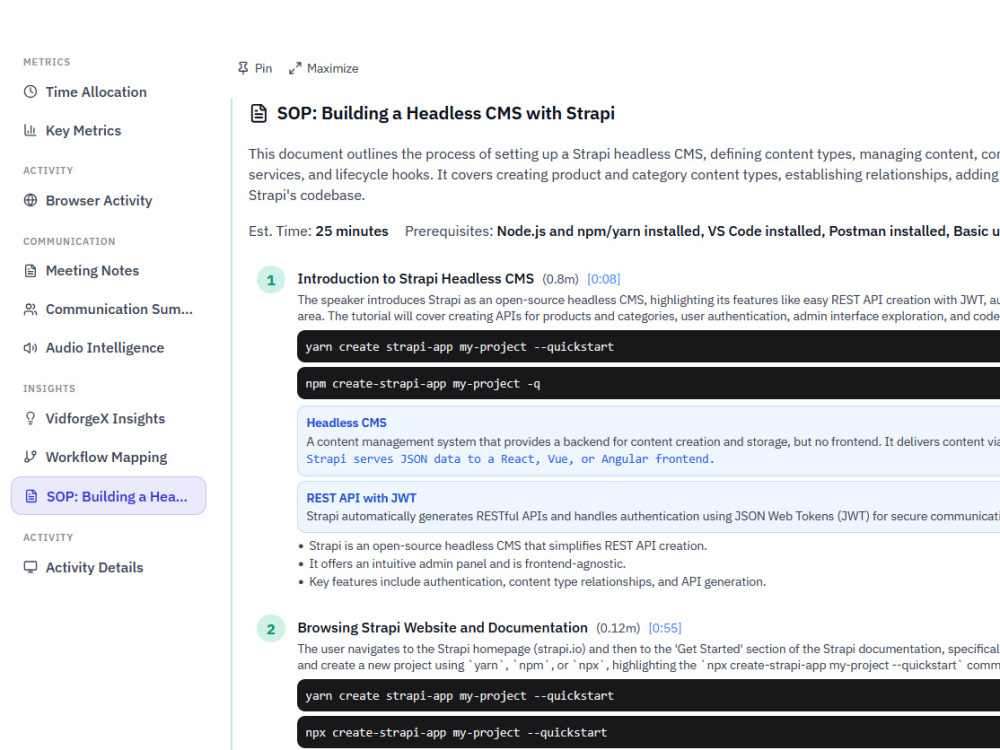Click the npm create-strapi-app code block

pos(649,383)
